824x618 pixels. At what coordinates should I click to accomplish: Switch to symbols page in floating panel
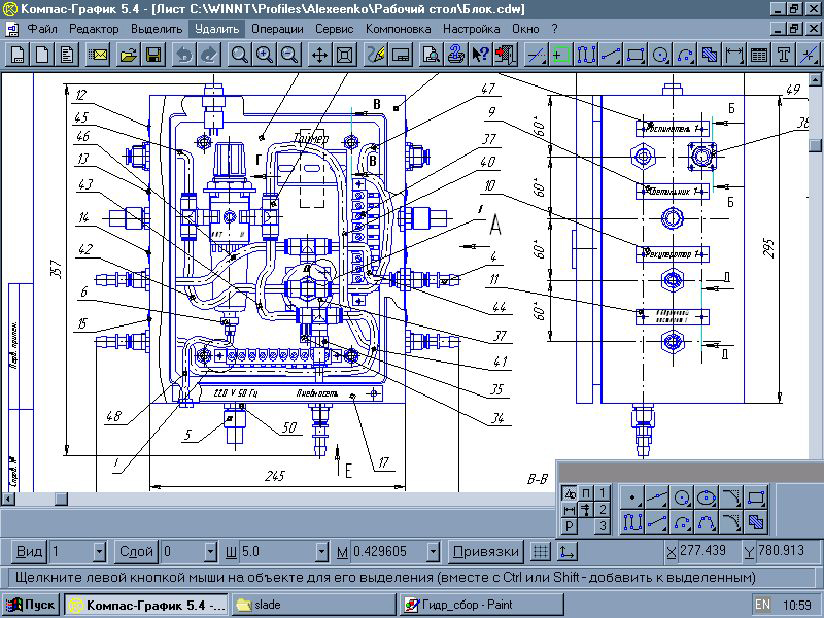(585, 510)
